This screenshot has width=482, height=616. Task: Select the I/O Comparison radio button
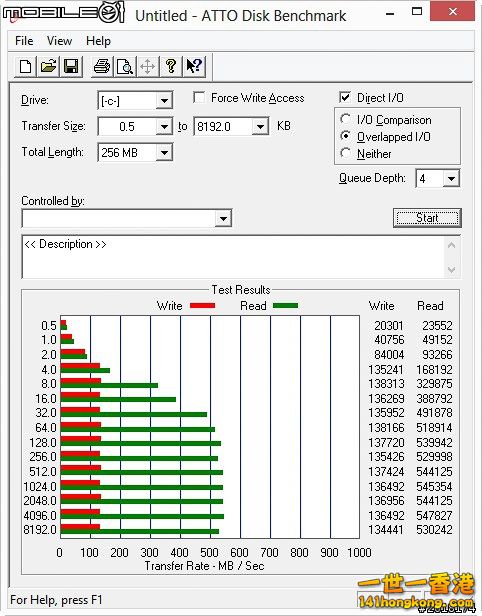[346, 119]
